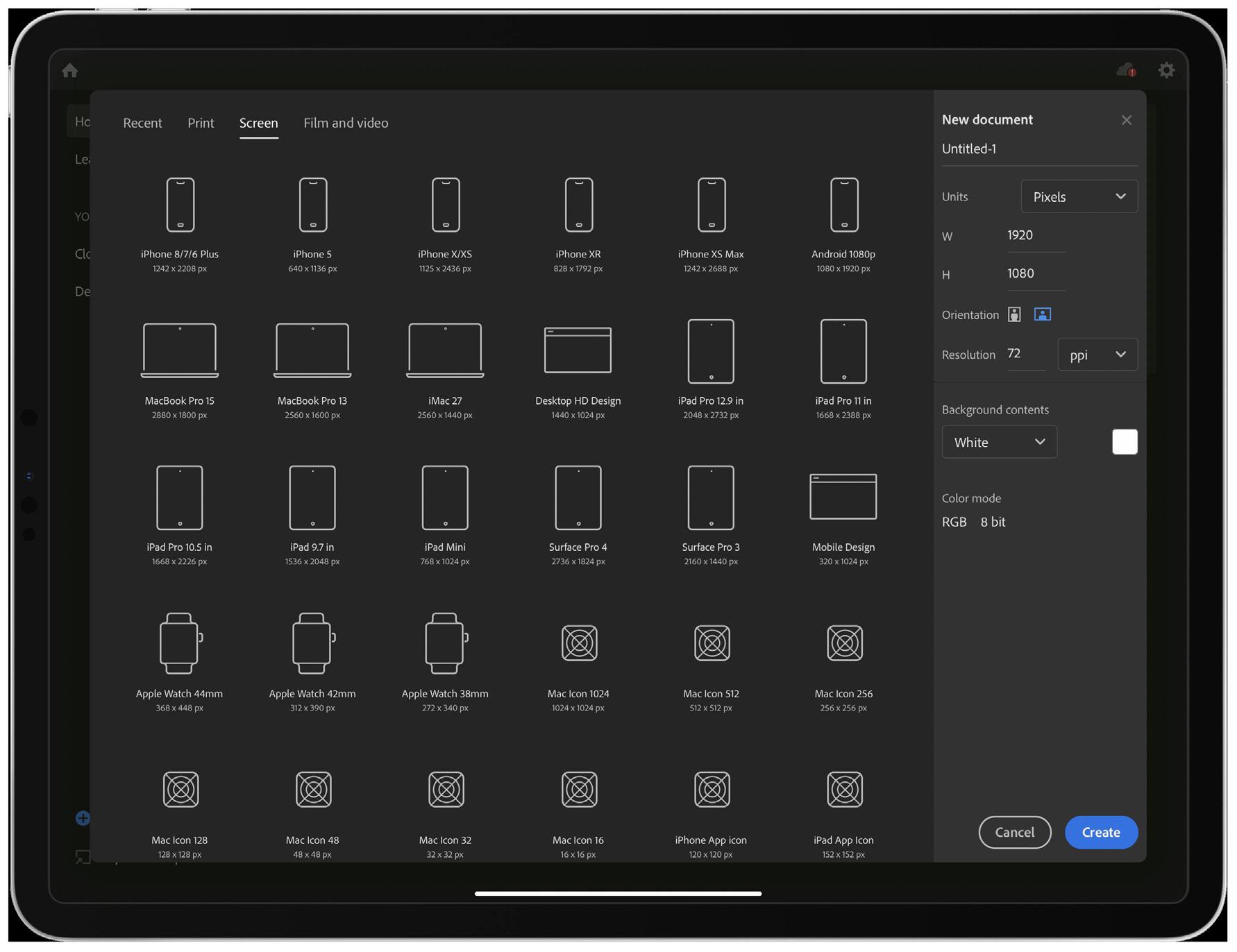Open the white background color swatch
This screenshot has width=1237, height=952.
pyautogui.click(x=1125, y=442)
